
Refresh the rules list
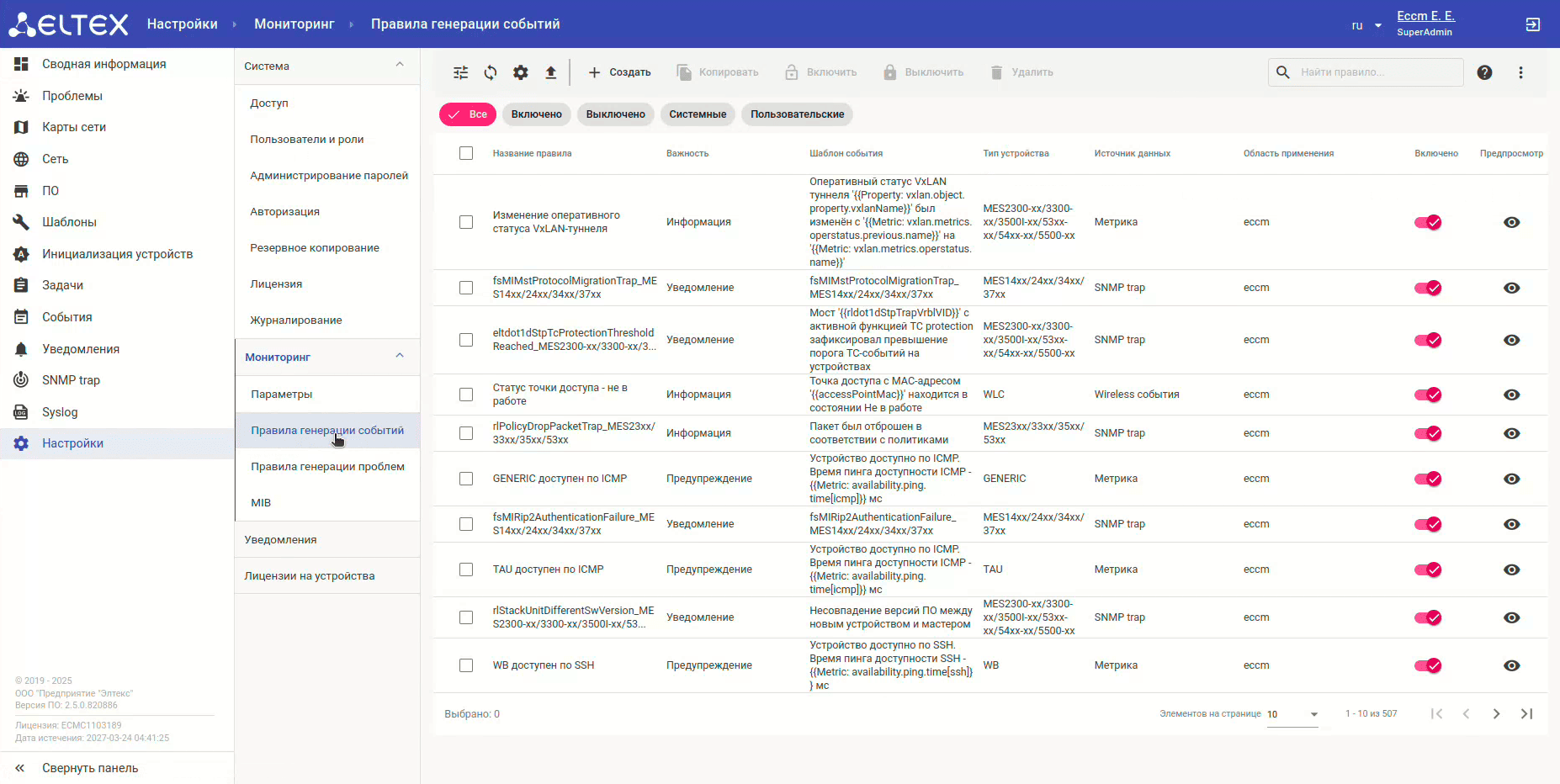491,72
